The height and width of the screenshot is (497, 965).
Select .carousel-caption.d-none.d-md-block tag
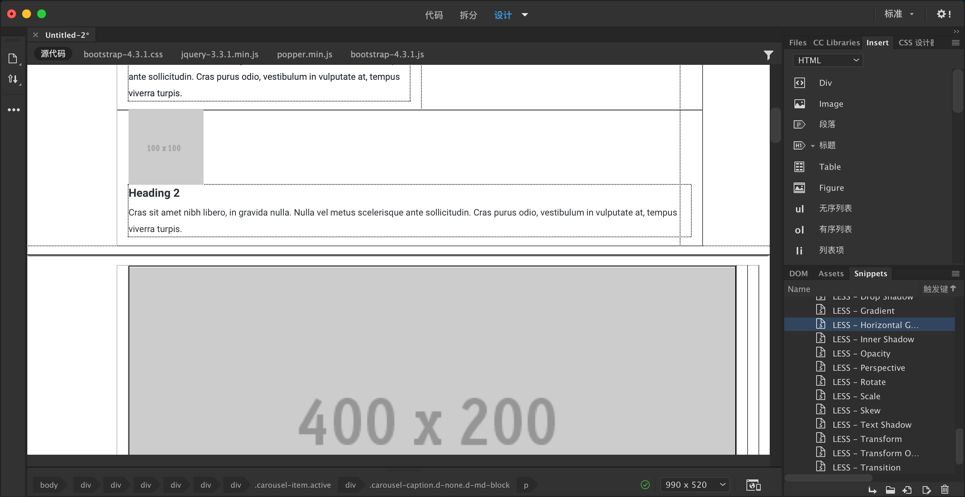click(439, 485)
